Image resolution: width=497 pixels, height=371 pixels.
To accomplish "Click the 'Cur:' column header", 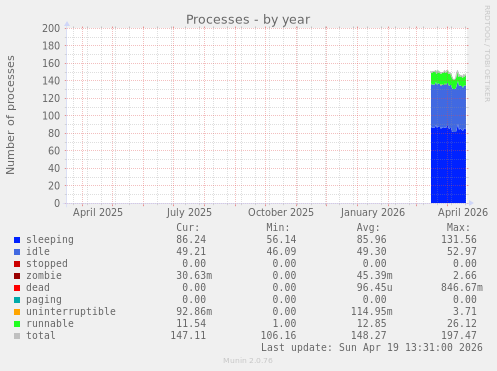I will point(188,228).
